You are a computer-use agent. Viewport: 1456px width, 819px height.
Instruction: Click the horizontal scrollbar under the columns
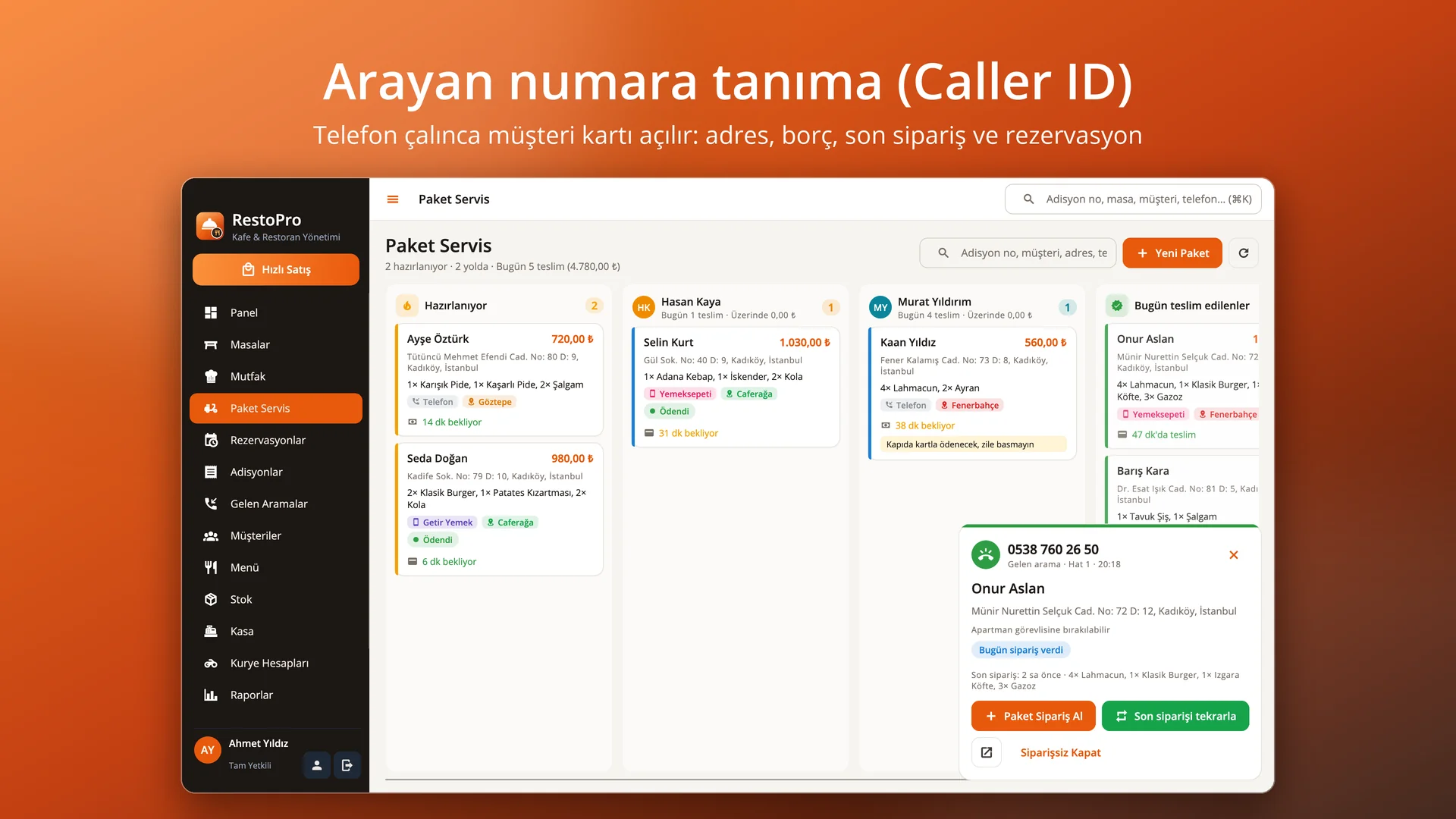click(x=675, y=779)
